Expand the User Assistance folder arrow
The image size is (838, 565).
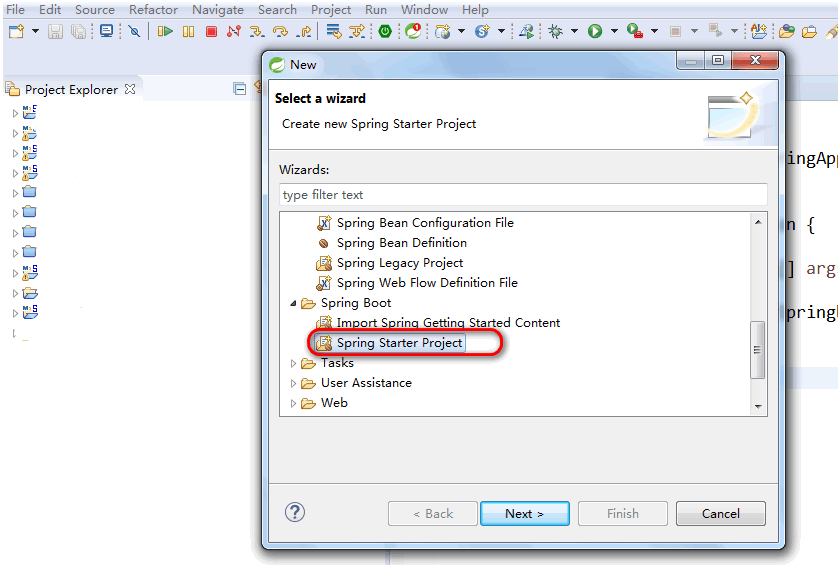point(293,383)
